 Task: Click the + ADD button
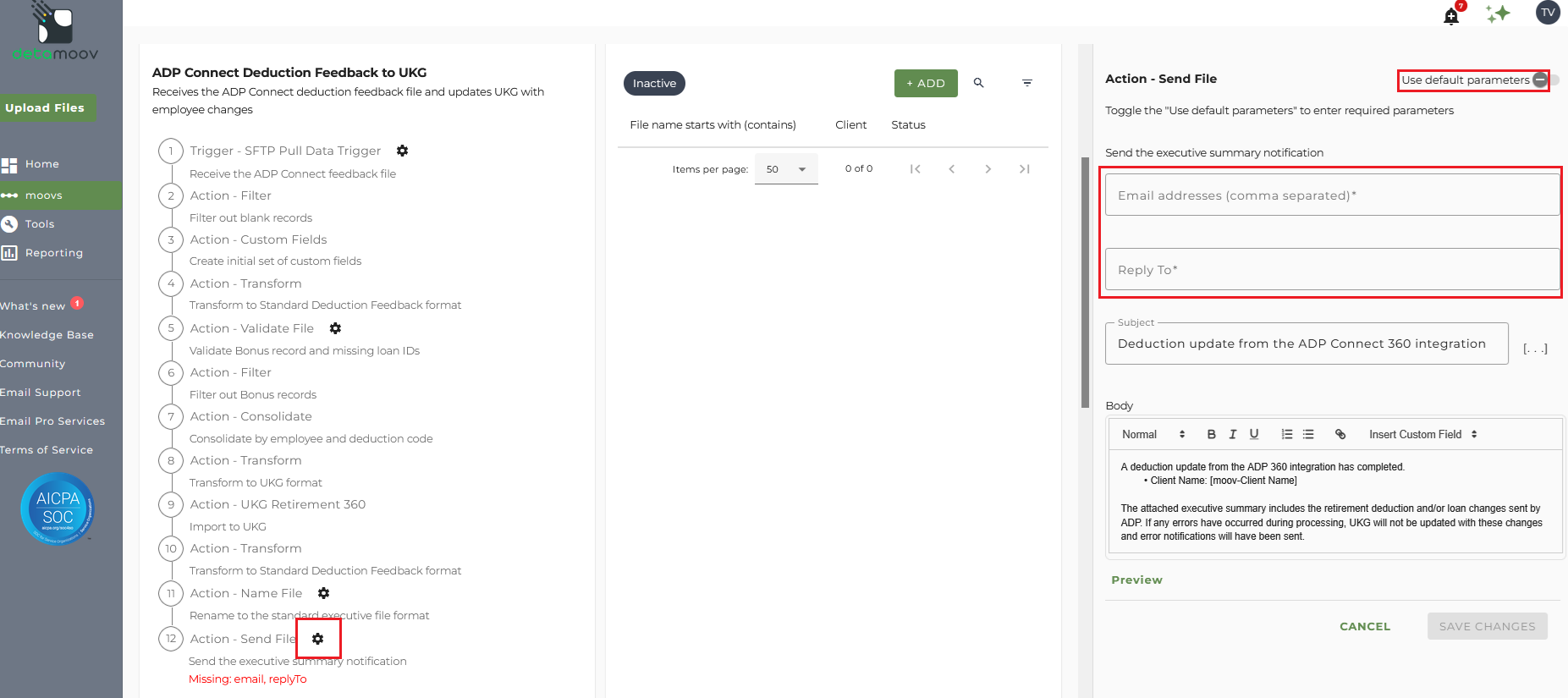(x=926, y=83)
